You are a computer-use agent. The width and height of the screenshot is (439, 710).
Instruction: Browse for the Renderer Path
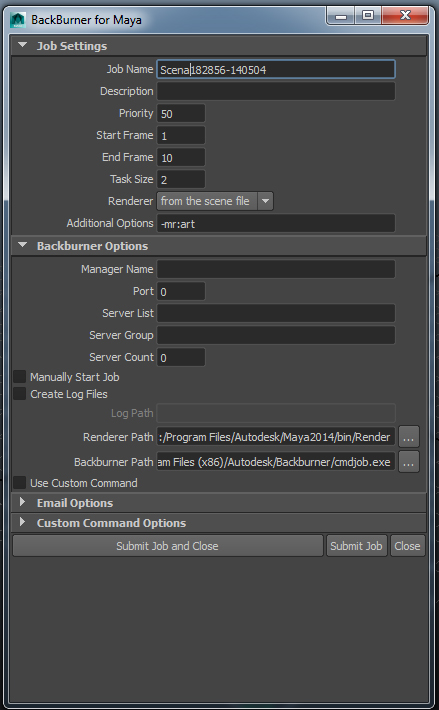click(x=409, y=437)
